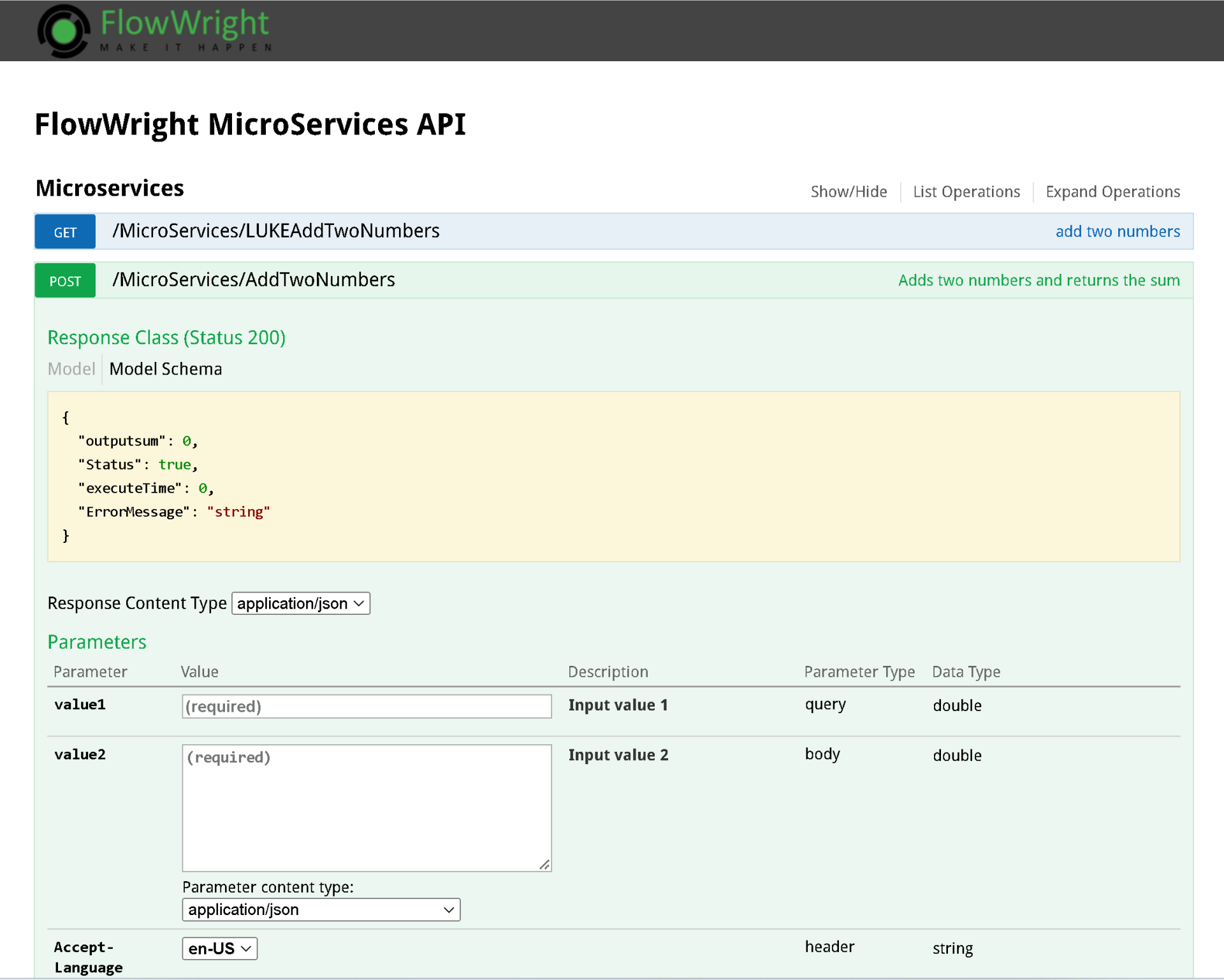Click the List Operations link
The height and width of the screenshot is (980, 1224).
point(966,191)
